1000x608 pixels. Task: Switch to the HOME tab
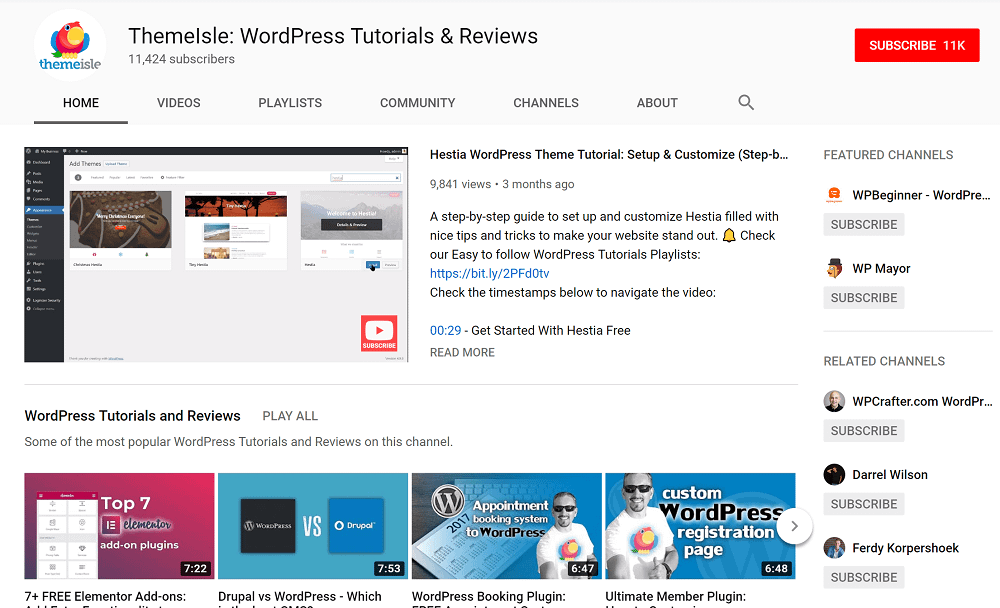point(81,103)
